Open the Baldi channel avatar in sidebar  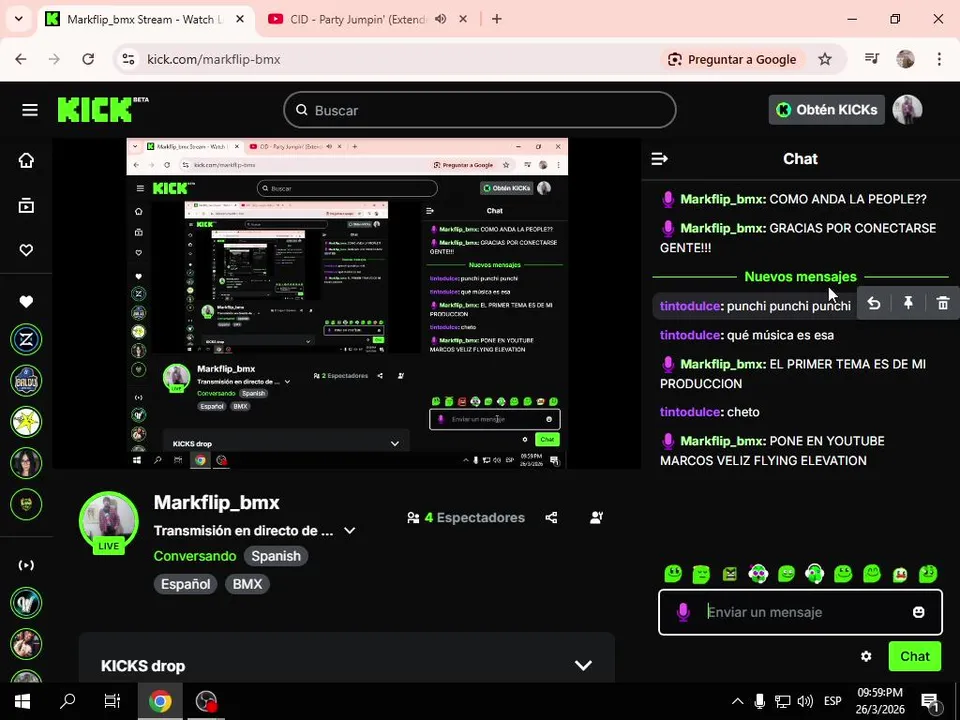pos(26,381)
